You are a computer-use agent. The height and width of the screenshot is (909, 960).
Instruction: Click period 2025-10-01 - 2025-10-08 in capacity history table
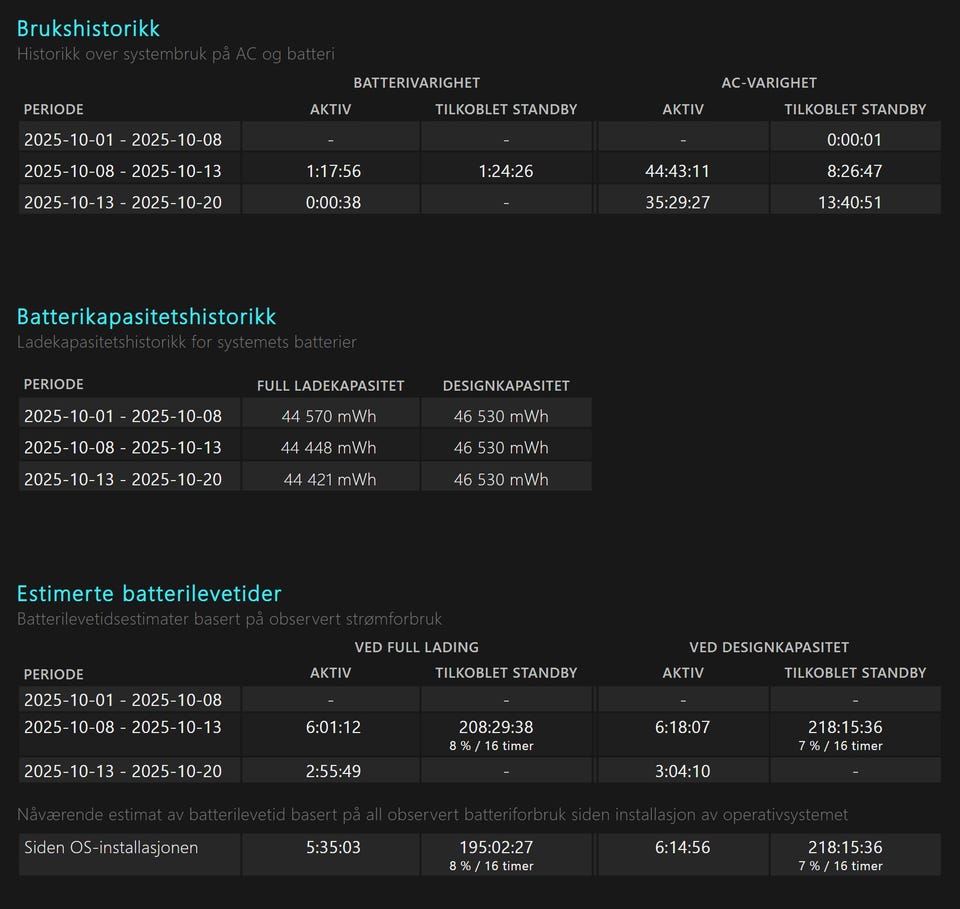(122, 416)
